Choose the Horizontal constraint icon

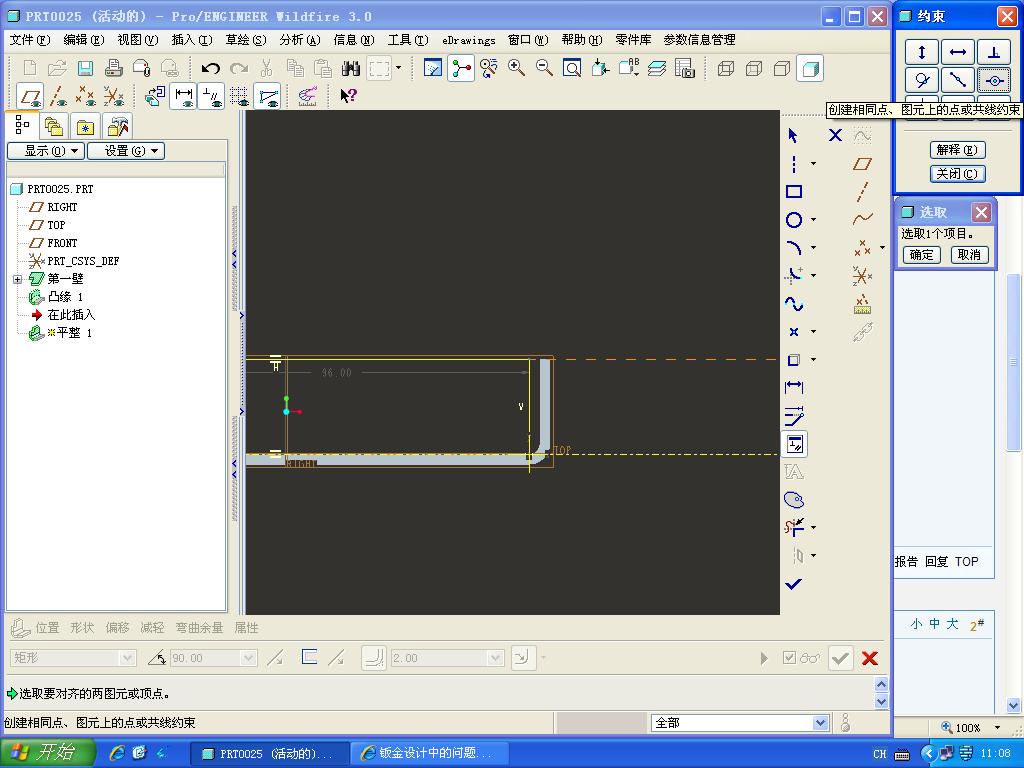coord(958,52)
